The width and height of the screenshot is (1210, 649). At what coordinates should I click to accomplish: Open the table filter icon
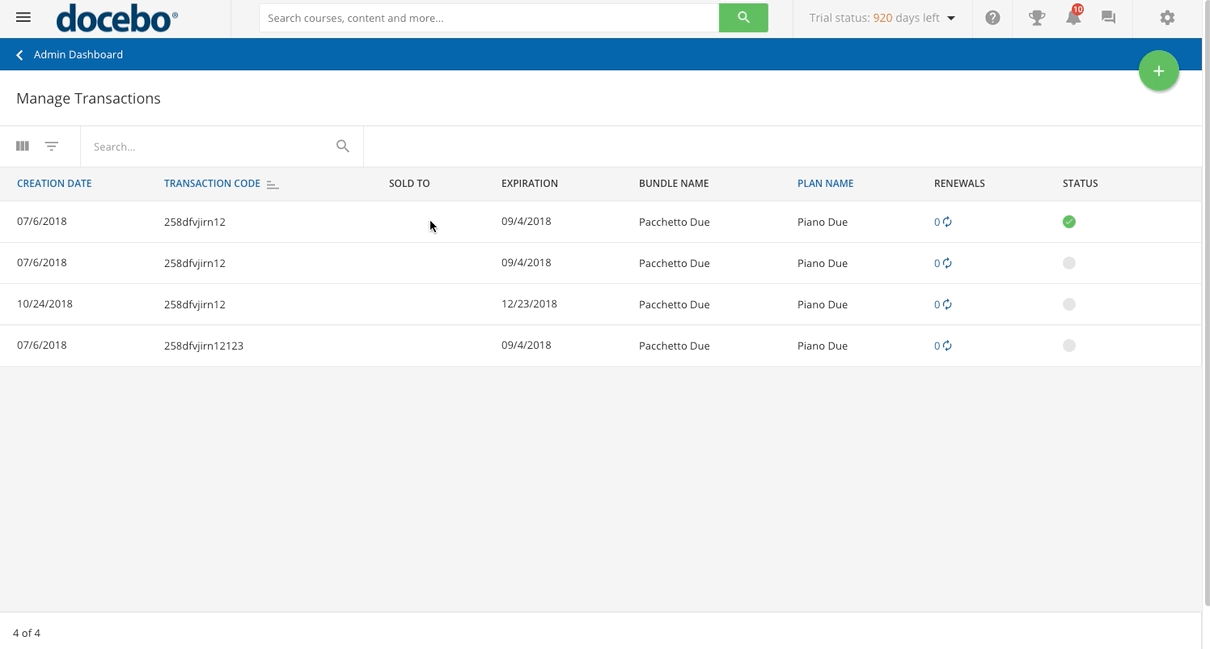(52, 146)
